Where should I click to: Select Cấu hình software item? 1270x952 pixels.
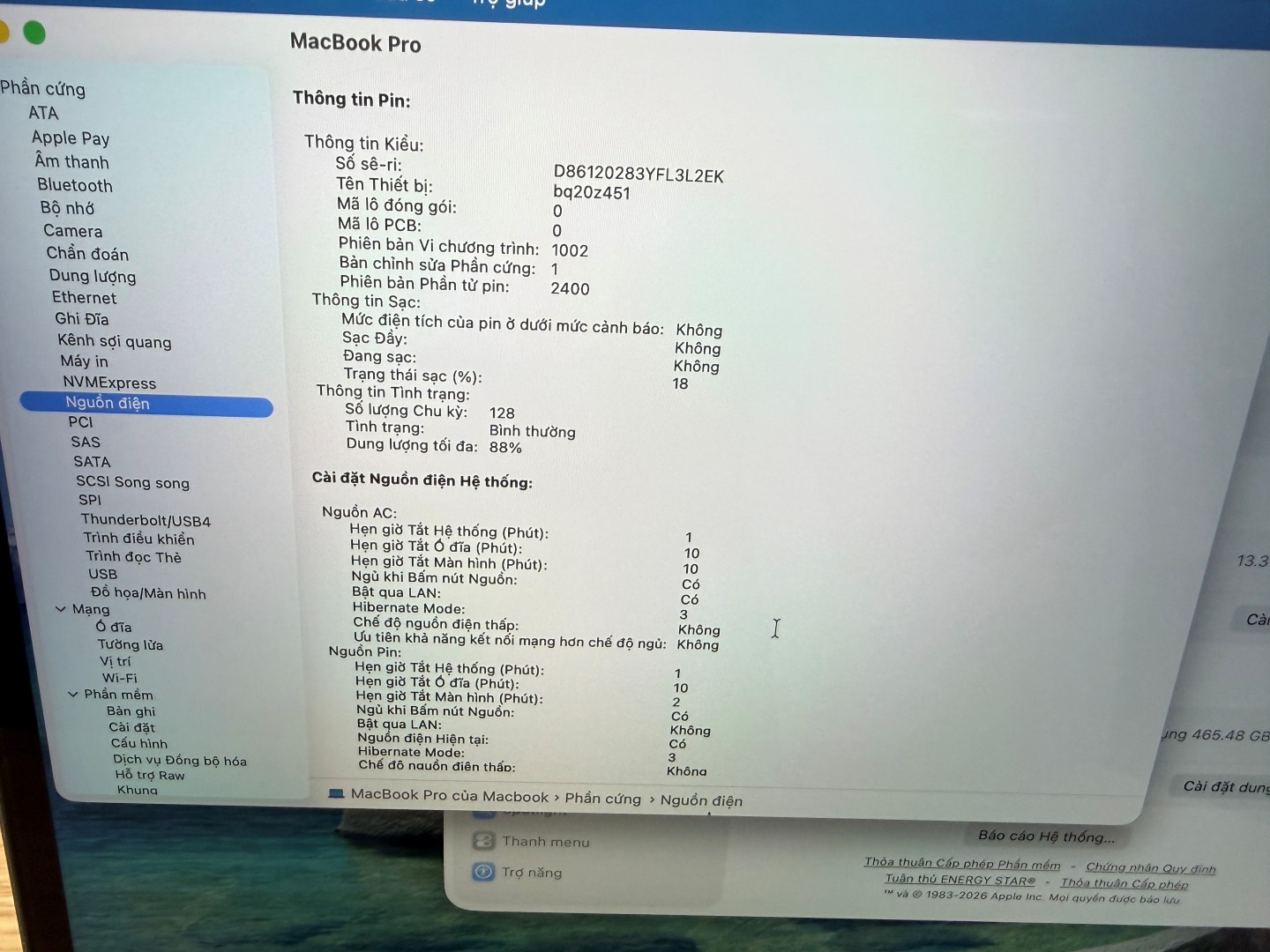pyautogui.click(x=138, y=743)
